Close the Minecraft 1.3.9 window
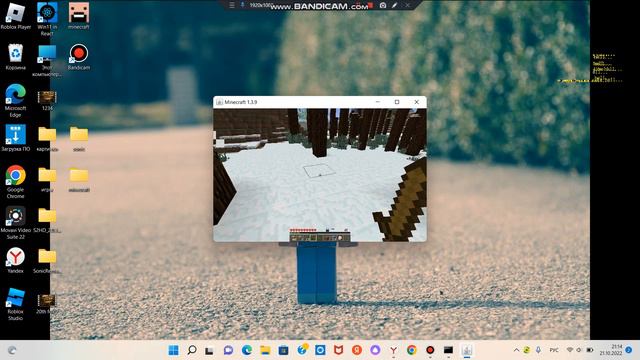This screenshot has height=360, width=640. (416, 102)
